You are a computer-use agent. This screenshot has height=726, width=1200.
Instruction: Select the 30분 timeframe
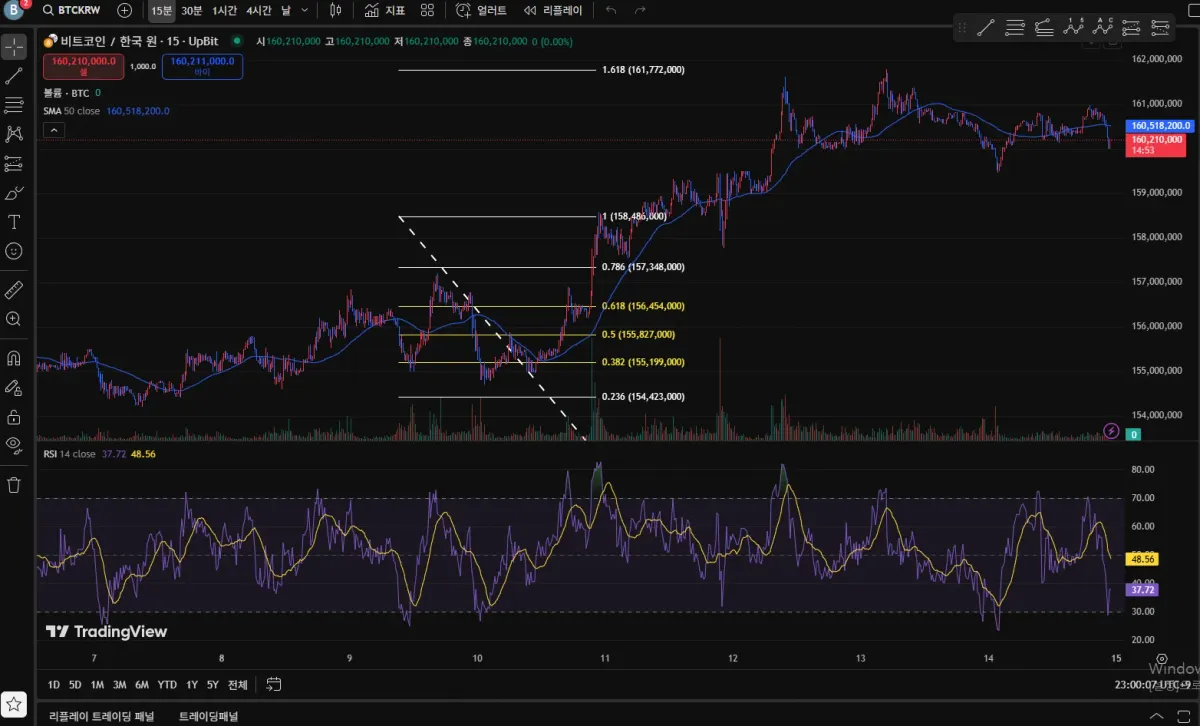point(192,10)
